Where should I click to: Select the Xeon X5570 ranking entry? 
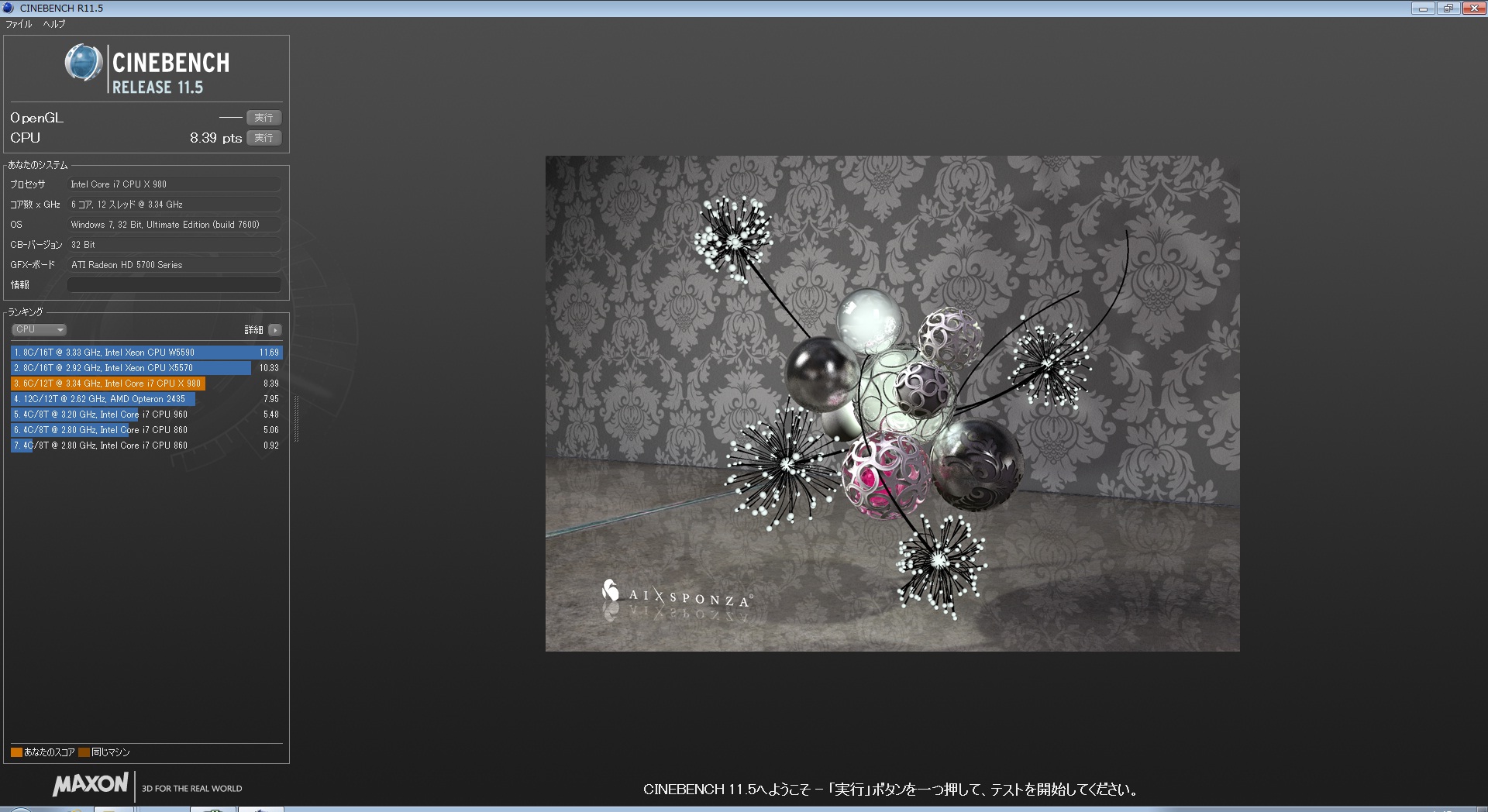[146, 368]
